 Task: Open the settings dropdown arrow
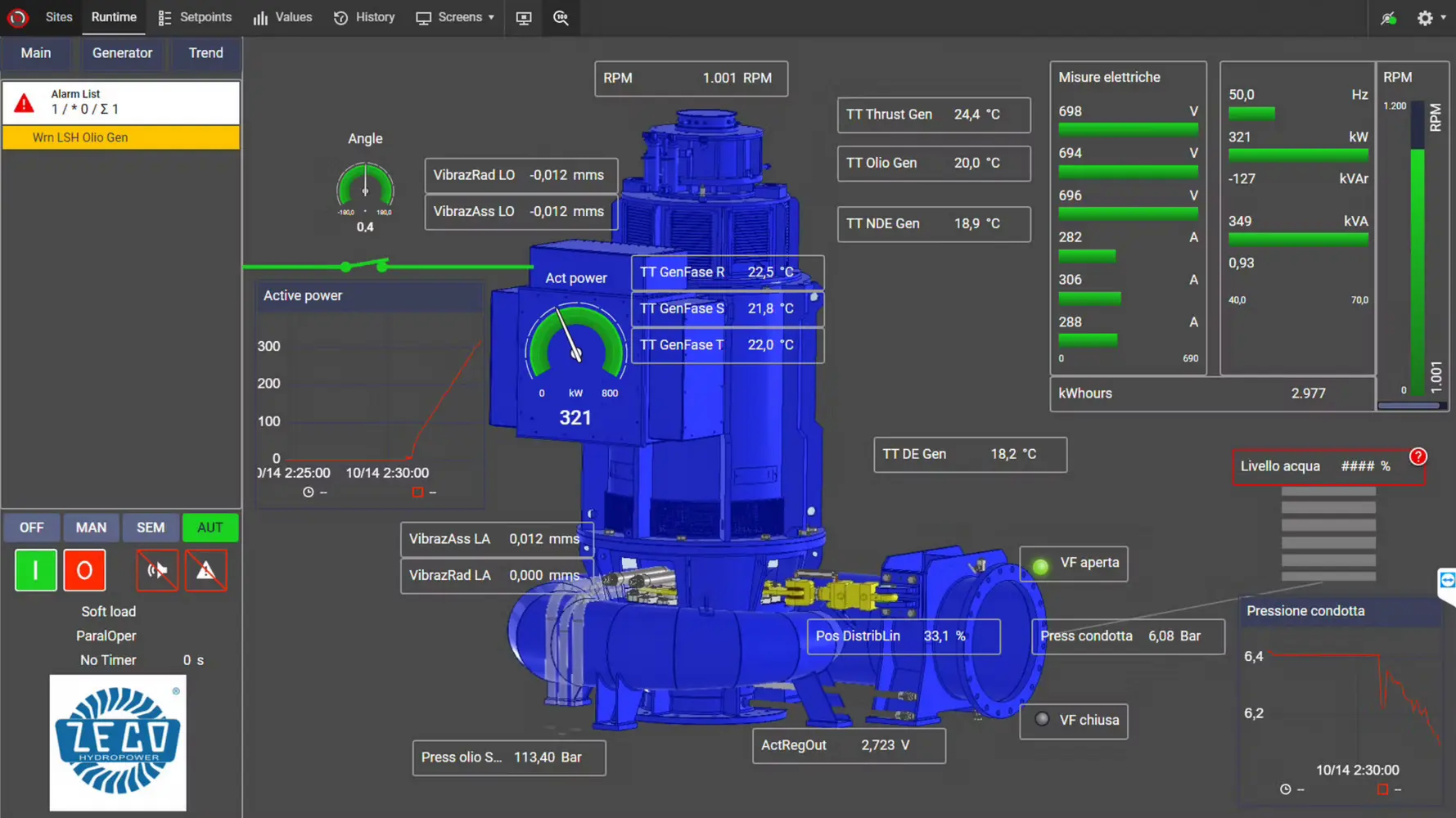[x=1443, y=17]
